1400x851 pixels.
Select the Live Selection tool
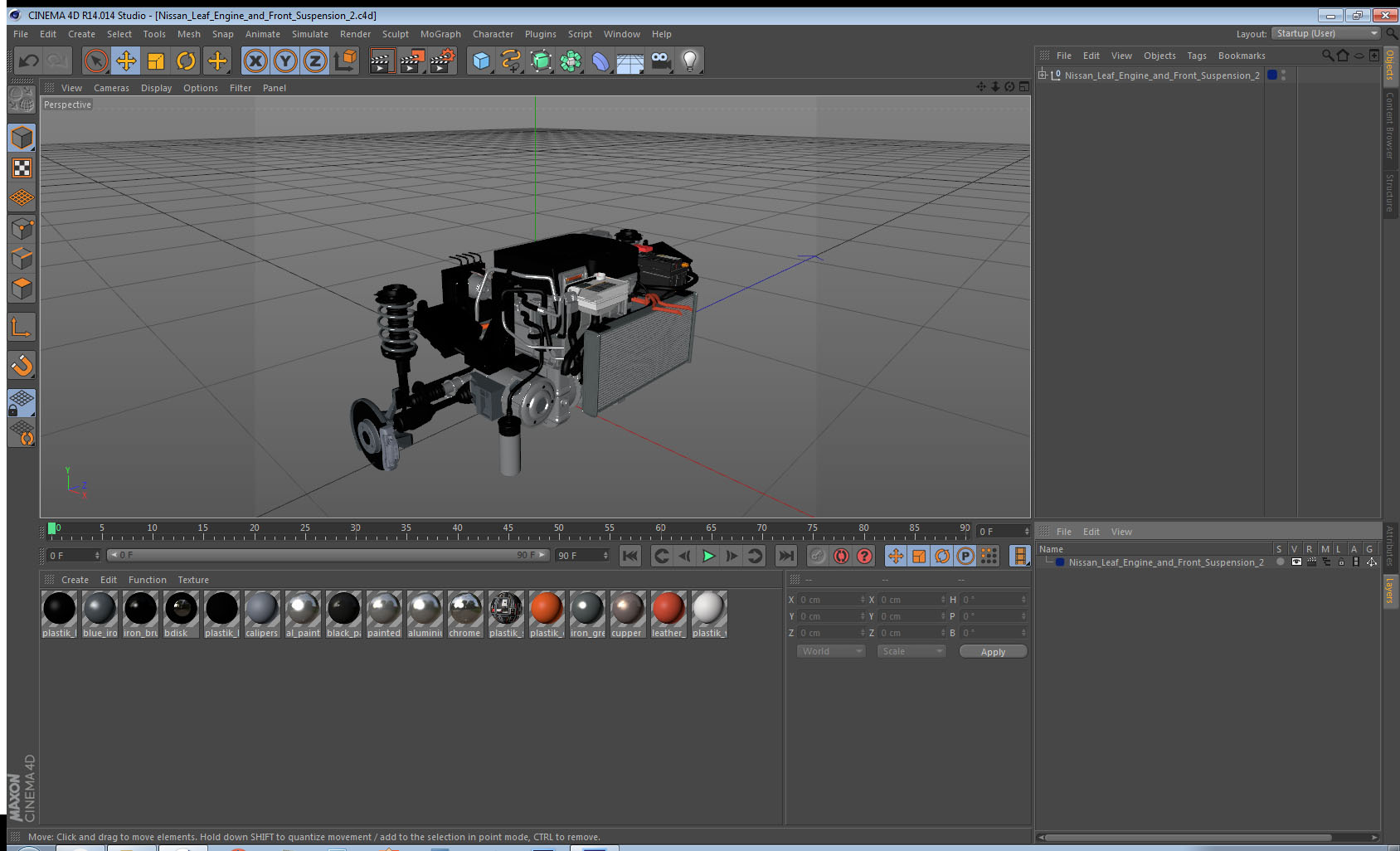96,61
